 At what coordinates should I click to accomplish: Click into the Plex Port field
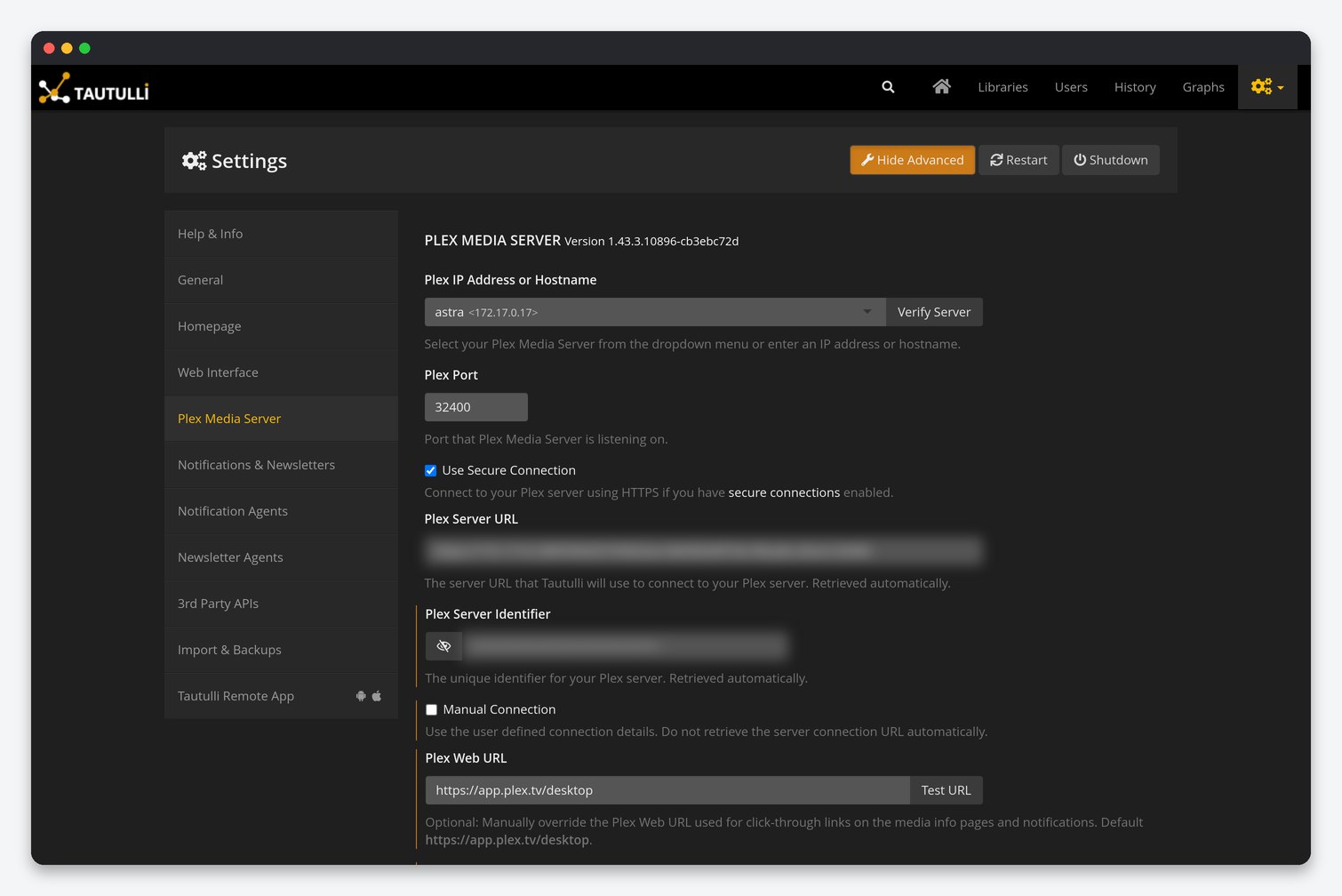[476, 407]
